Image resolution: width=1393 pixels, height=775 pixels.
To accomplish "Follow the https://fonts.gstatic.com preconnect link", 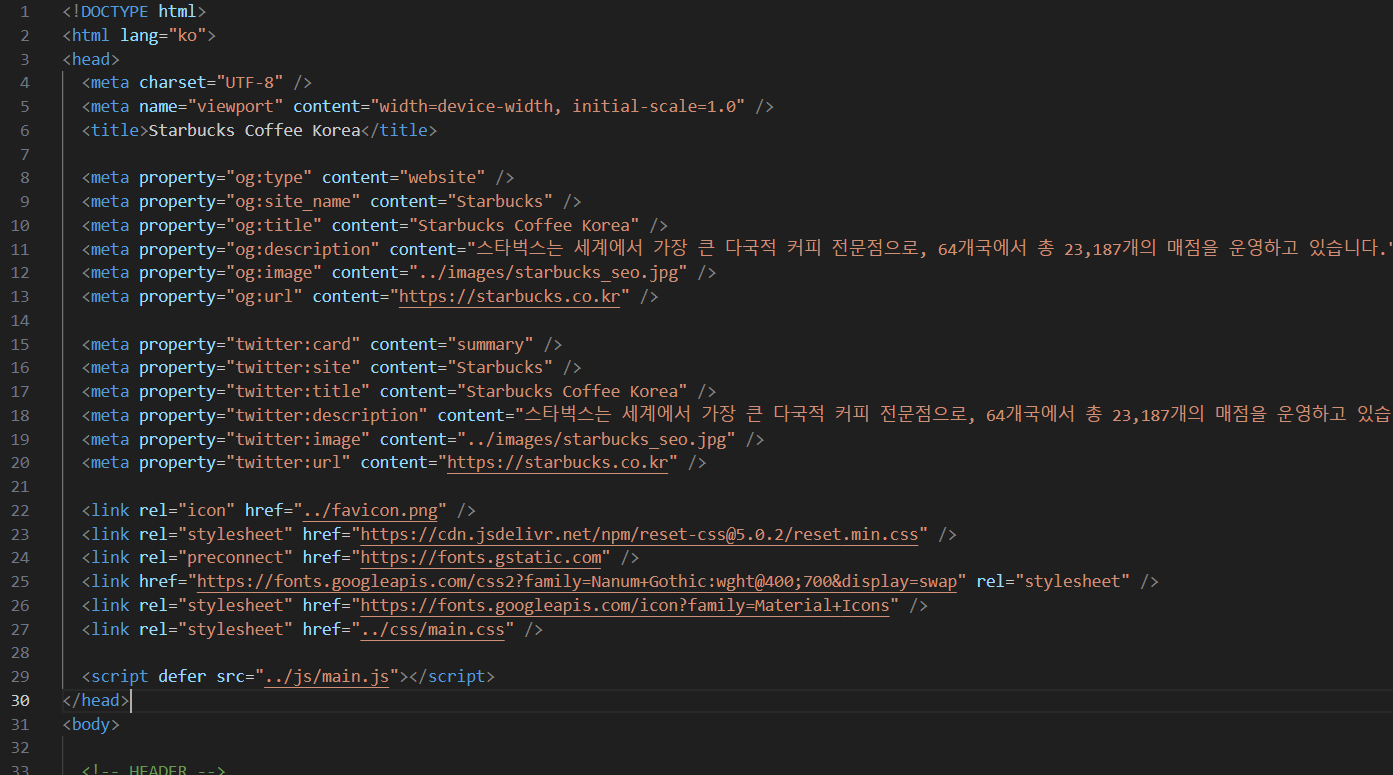I will point(481,558).
